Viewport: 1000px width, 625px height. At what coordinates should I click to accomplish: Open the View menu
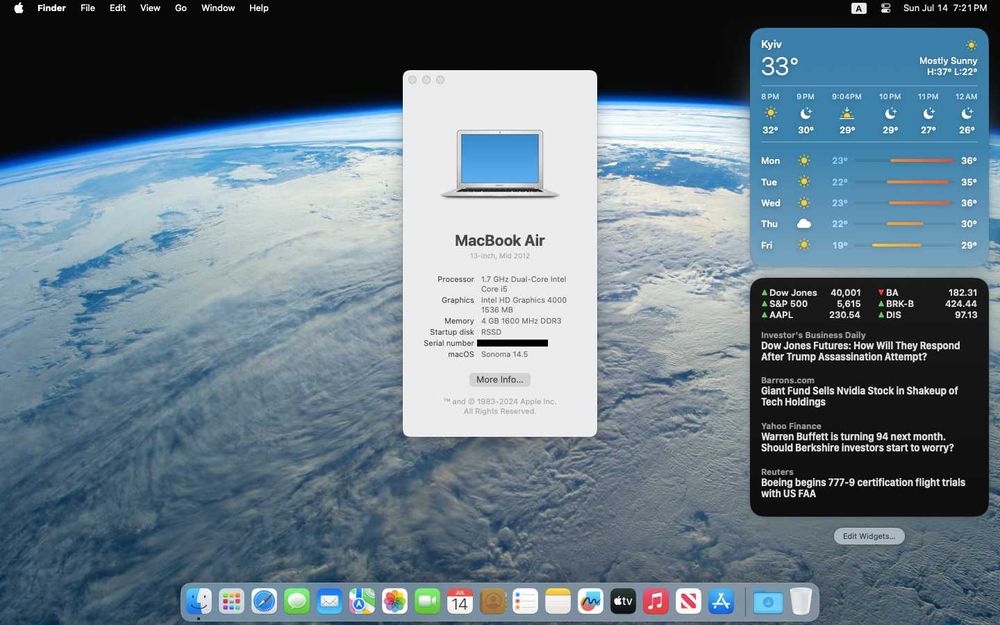[x=150, y=8]
